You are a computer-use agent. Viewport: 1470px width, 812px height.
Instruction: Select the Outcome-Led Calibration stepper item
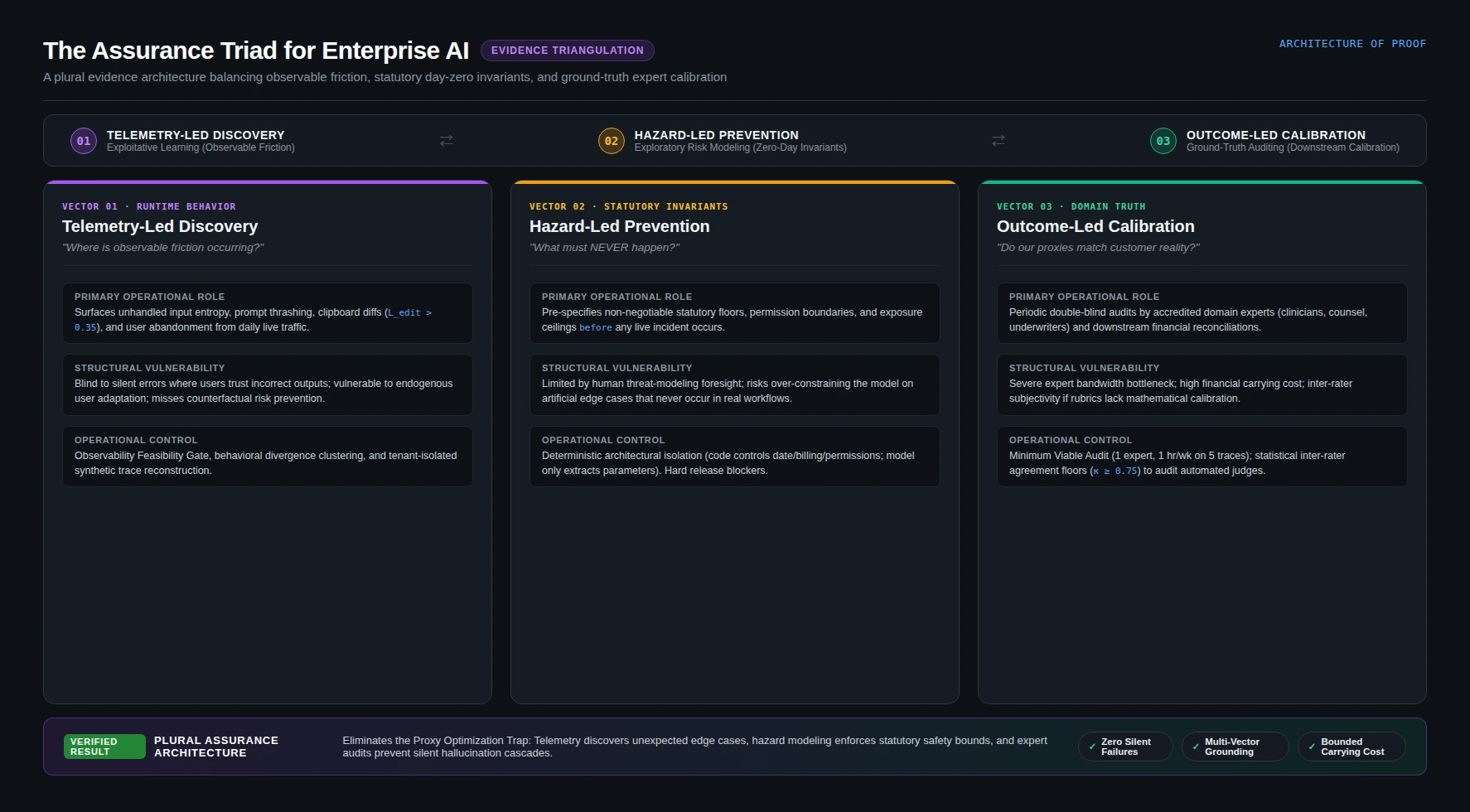click(1274, 141)
